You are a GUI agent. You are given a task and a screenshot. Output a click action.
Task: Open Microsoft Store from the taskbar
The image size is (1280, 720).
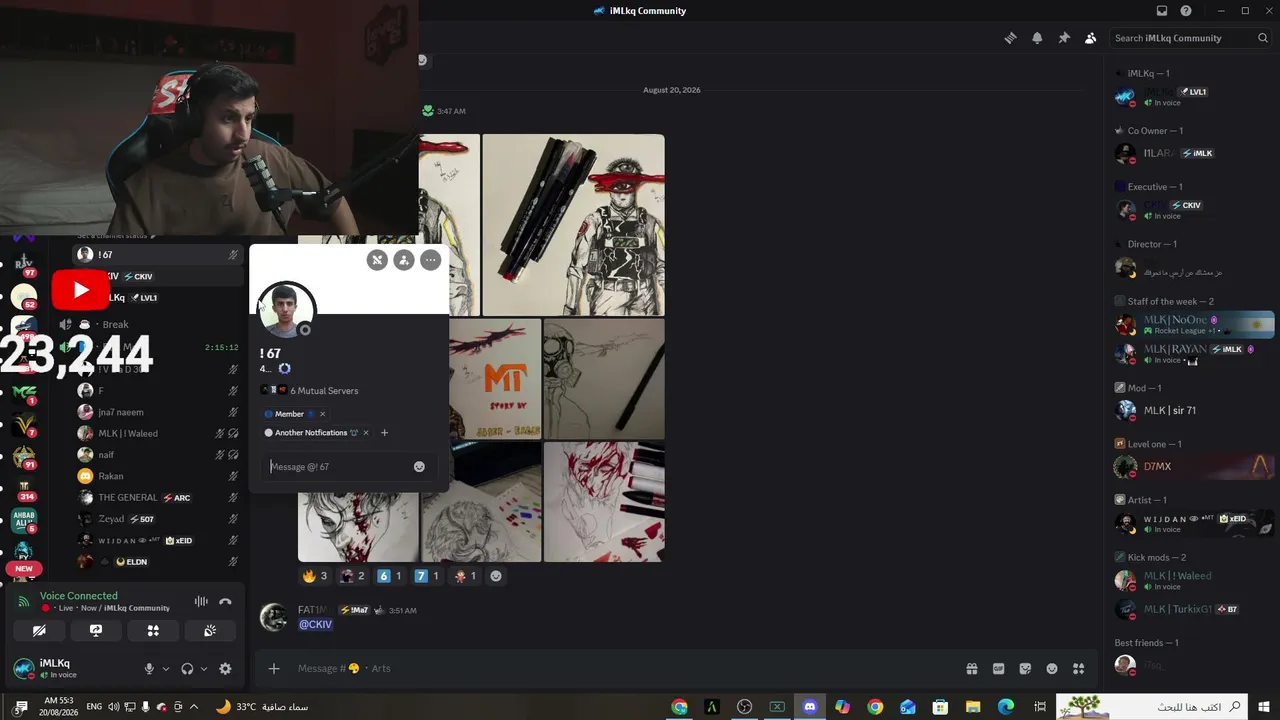pos(940,707)
